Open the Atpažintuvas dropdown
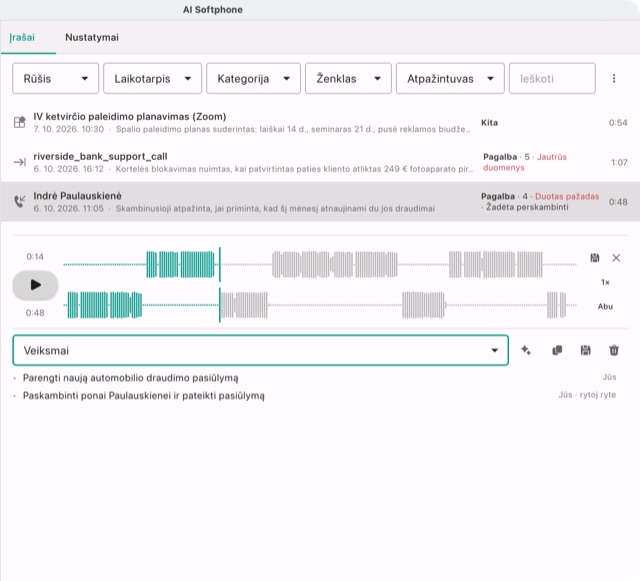The height and width of the screenshot is (581, 640). coord(450,78)
